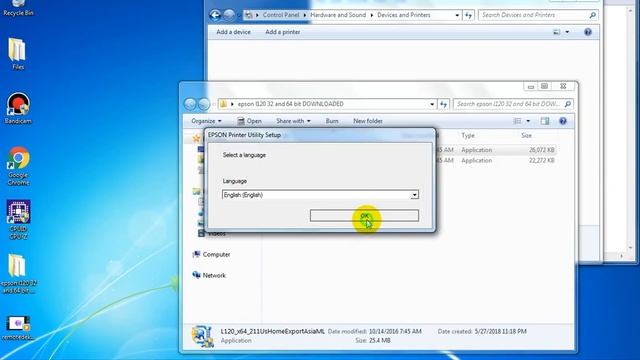Click New folder in the toolbar

(368, 121)
